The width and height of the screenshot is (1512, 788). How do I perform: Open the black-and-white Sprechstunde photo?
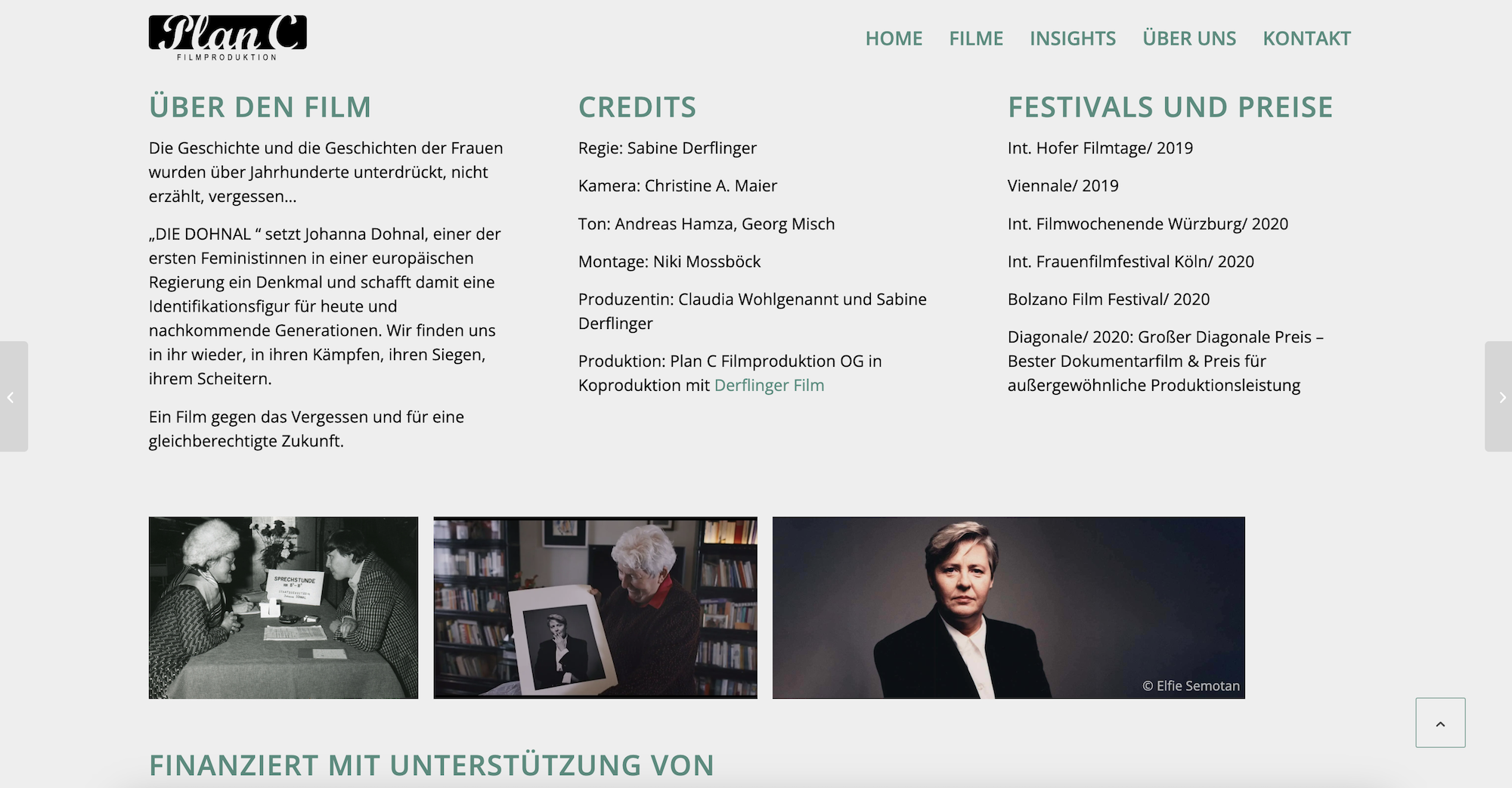click(x=283, y=608)
